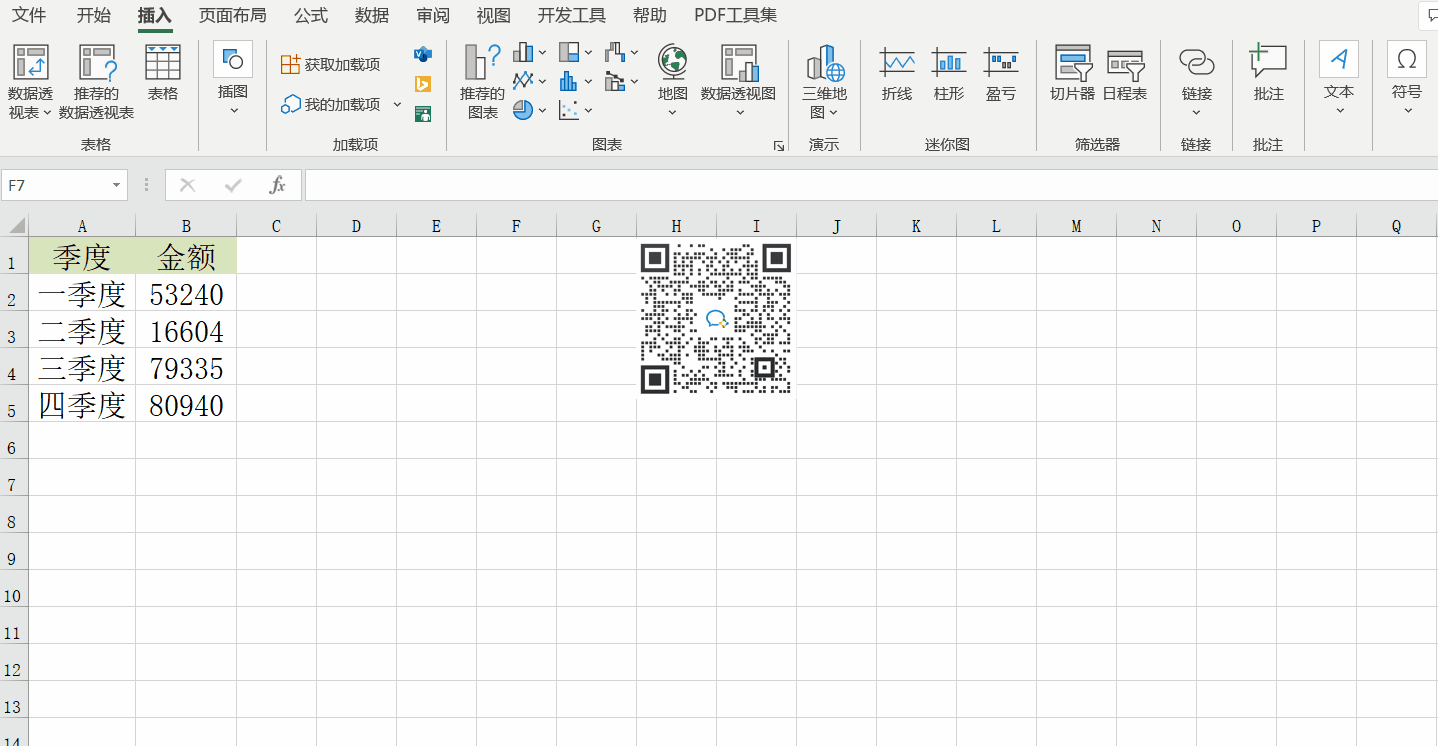Click the formula bar input field
The image size is (1438, 746).
click(x=871, y=185)
